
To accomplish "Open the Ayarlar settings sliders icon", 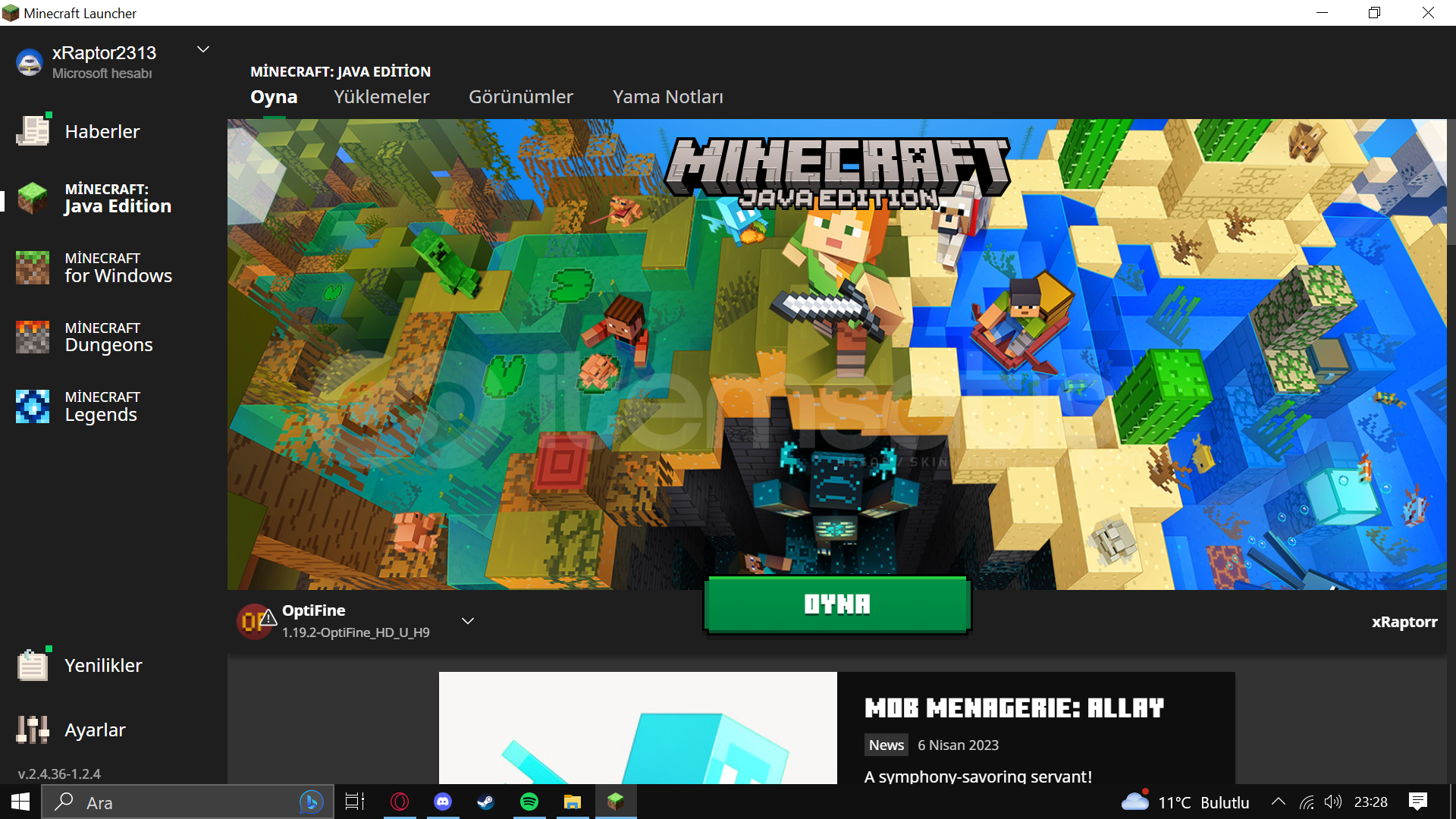I will coord(33,730).
